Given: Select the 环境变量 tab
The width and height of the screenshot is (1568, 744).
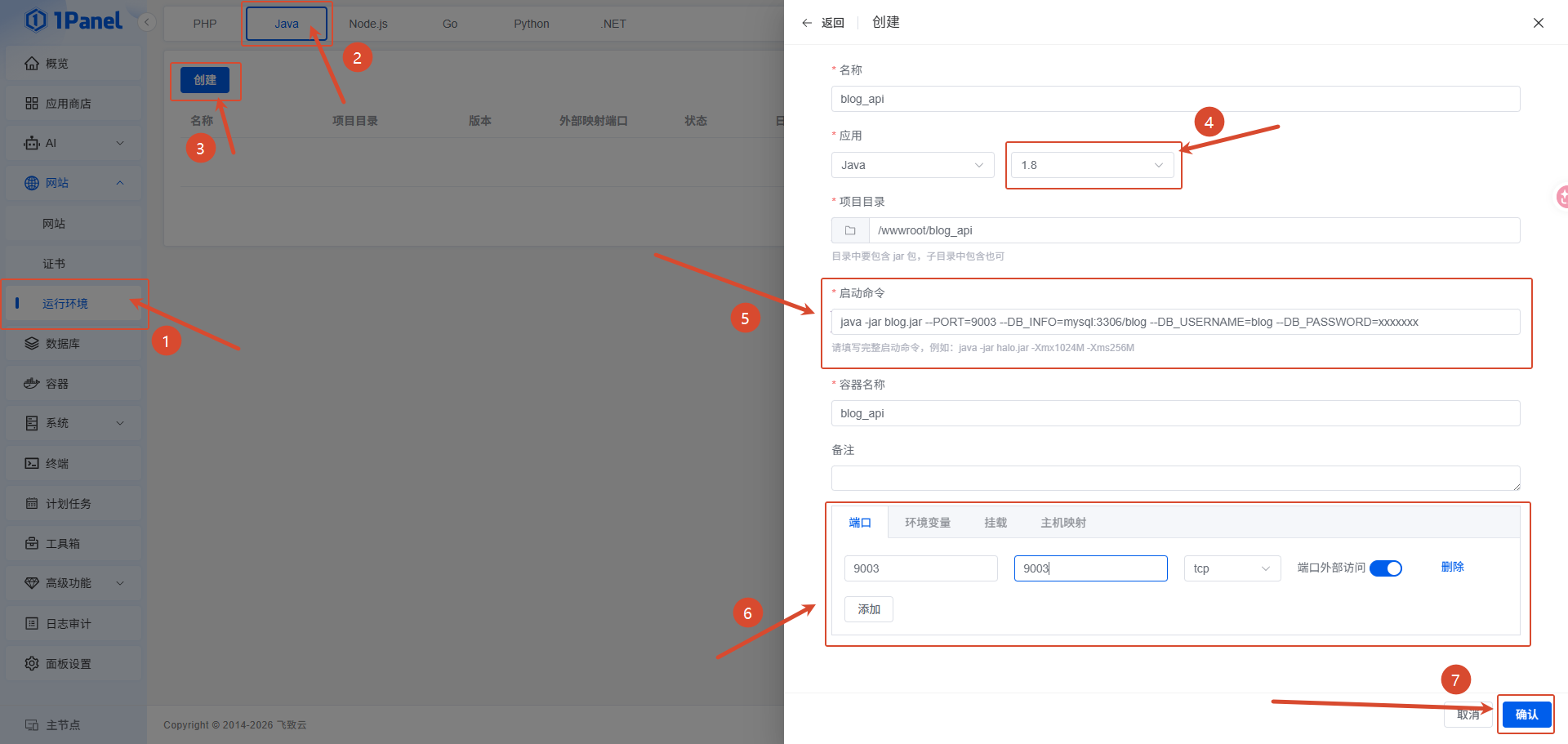Looking at the screenshot, I should coord(928,523).
